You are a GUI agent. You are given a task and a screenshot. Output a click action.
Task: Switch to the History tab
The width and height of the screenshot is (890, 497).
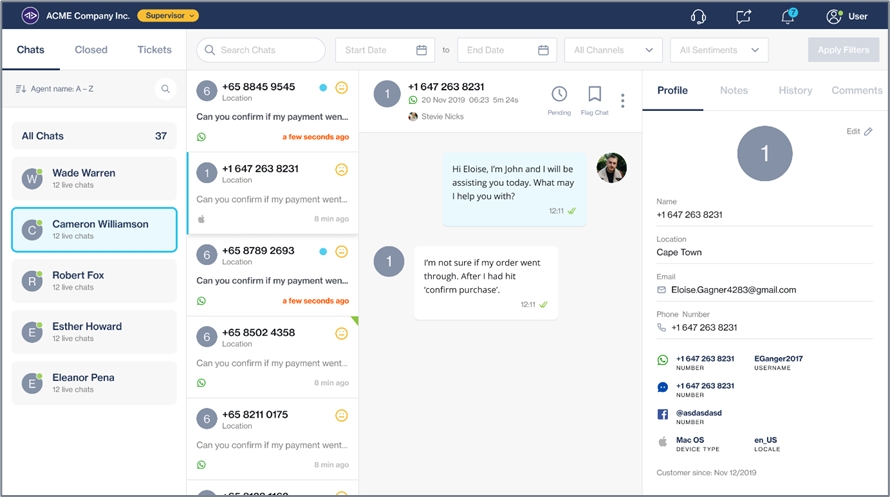click(795, 90)
